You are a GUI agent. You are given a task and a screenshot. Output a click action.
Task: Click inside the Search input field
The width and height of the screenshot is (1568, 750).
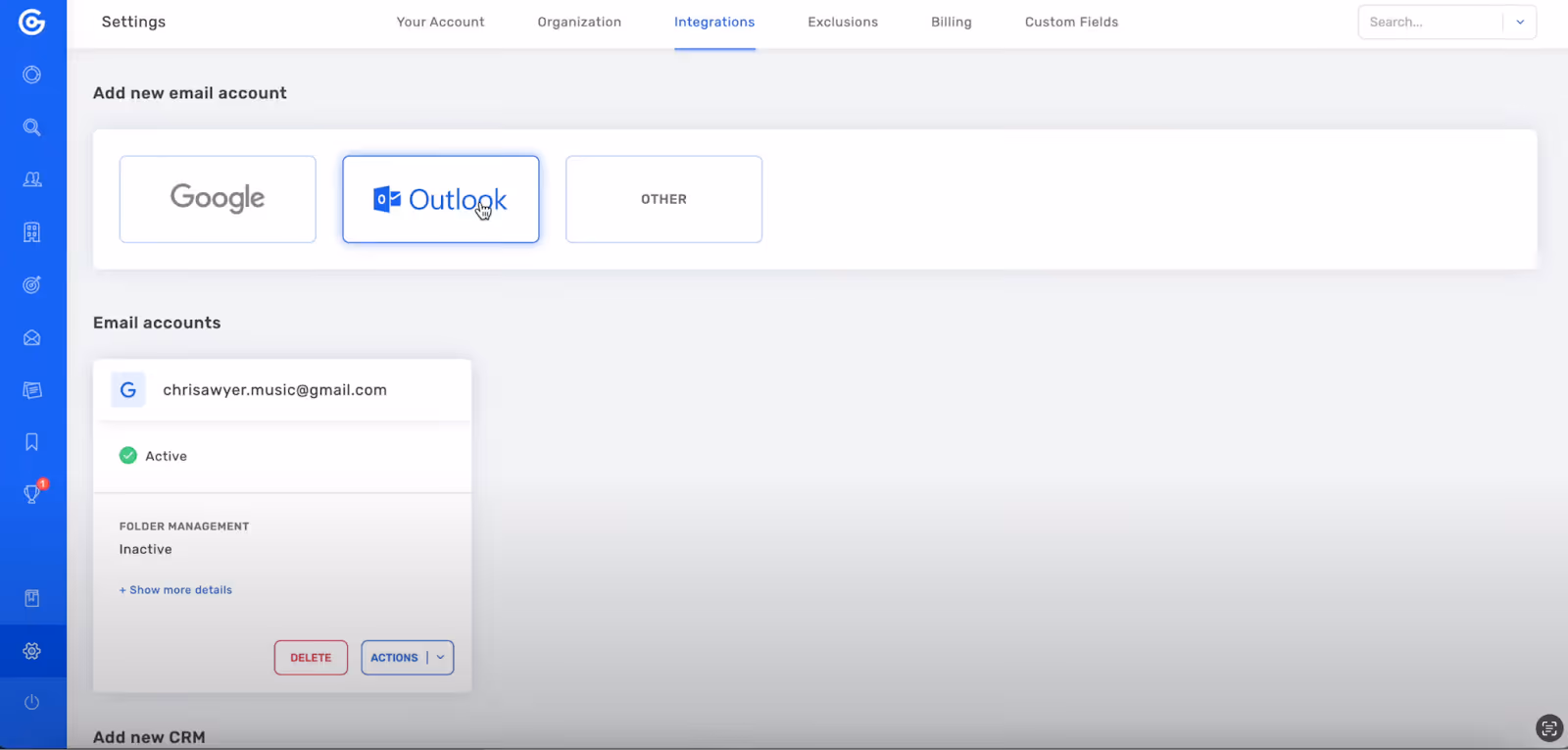click(1431, 22)
